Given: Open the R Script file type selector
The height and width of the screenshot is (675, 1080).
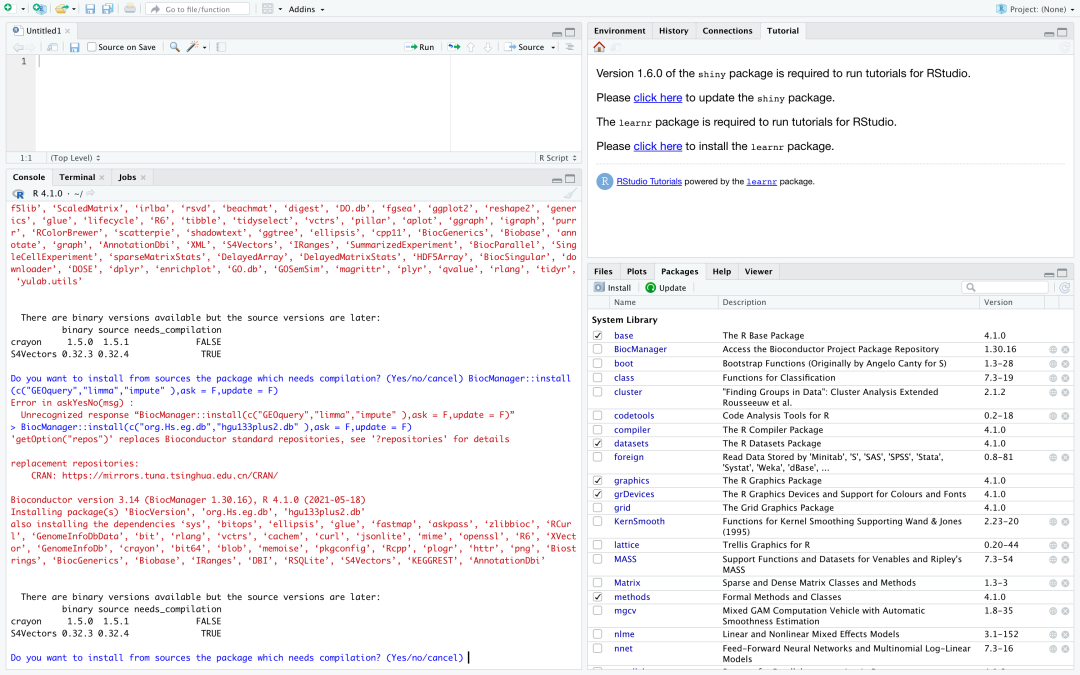Looking at the screenshot, I should (558, 158).
